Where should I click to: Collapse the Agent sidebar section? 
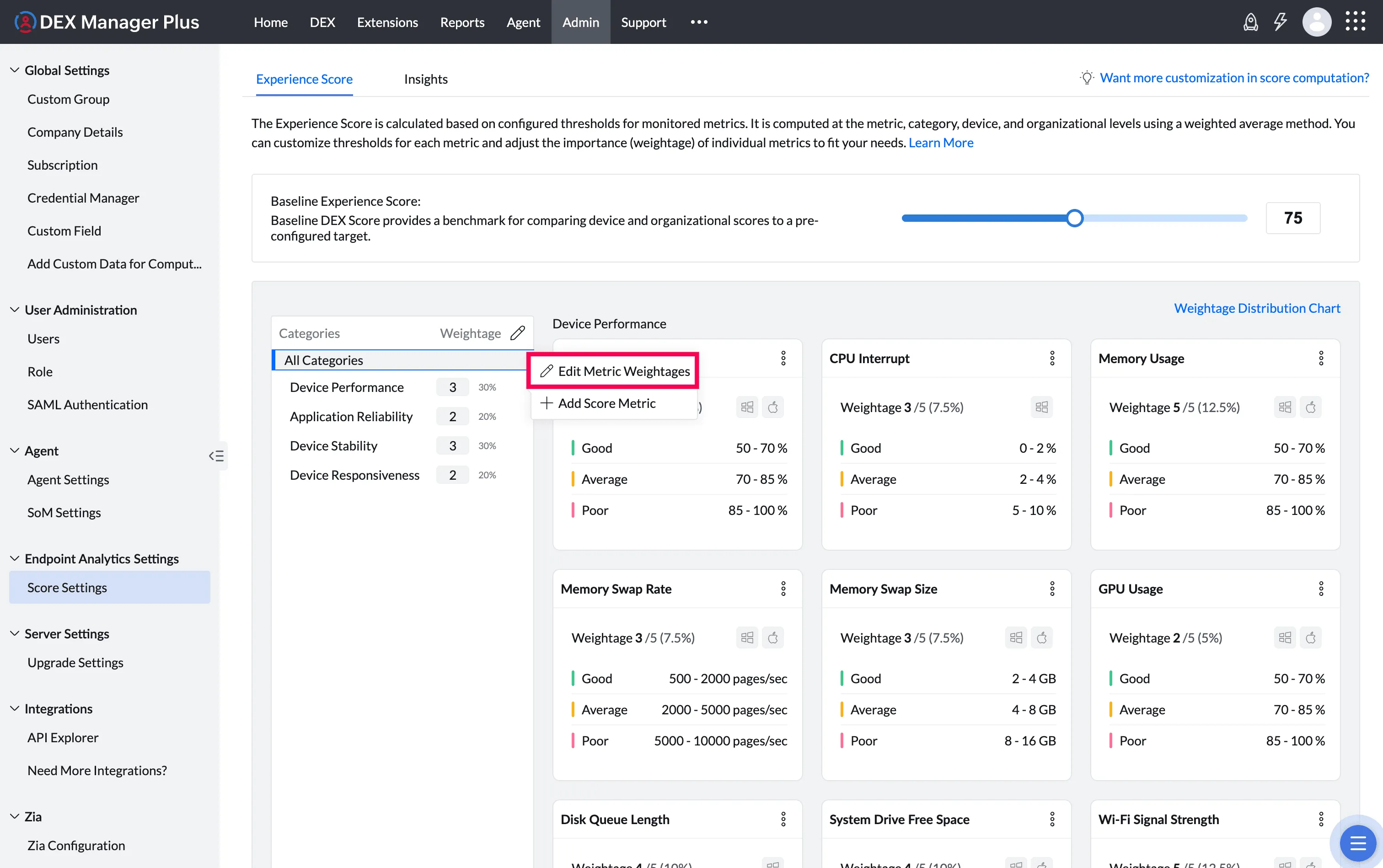tap(15, 450)
